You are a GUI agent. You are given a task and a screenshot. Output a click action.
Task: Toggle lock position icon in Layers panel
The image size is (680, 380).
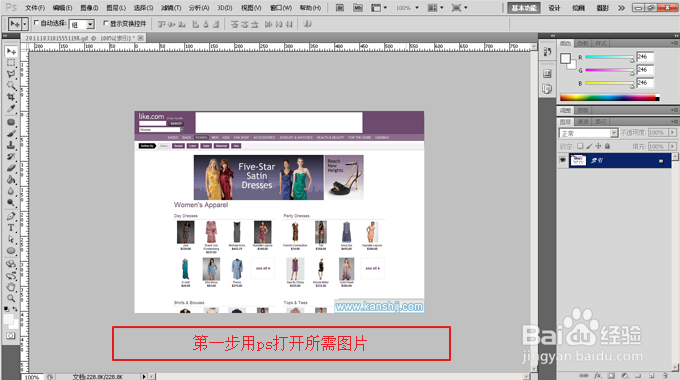598,146
